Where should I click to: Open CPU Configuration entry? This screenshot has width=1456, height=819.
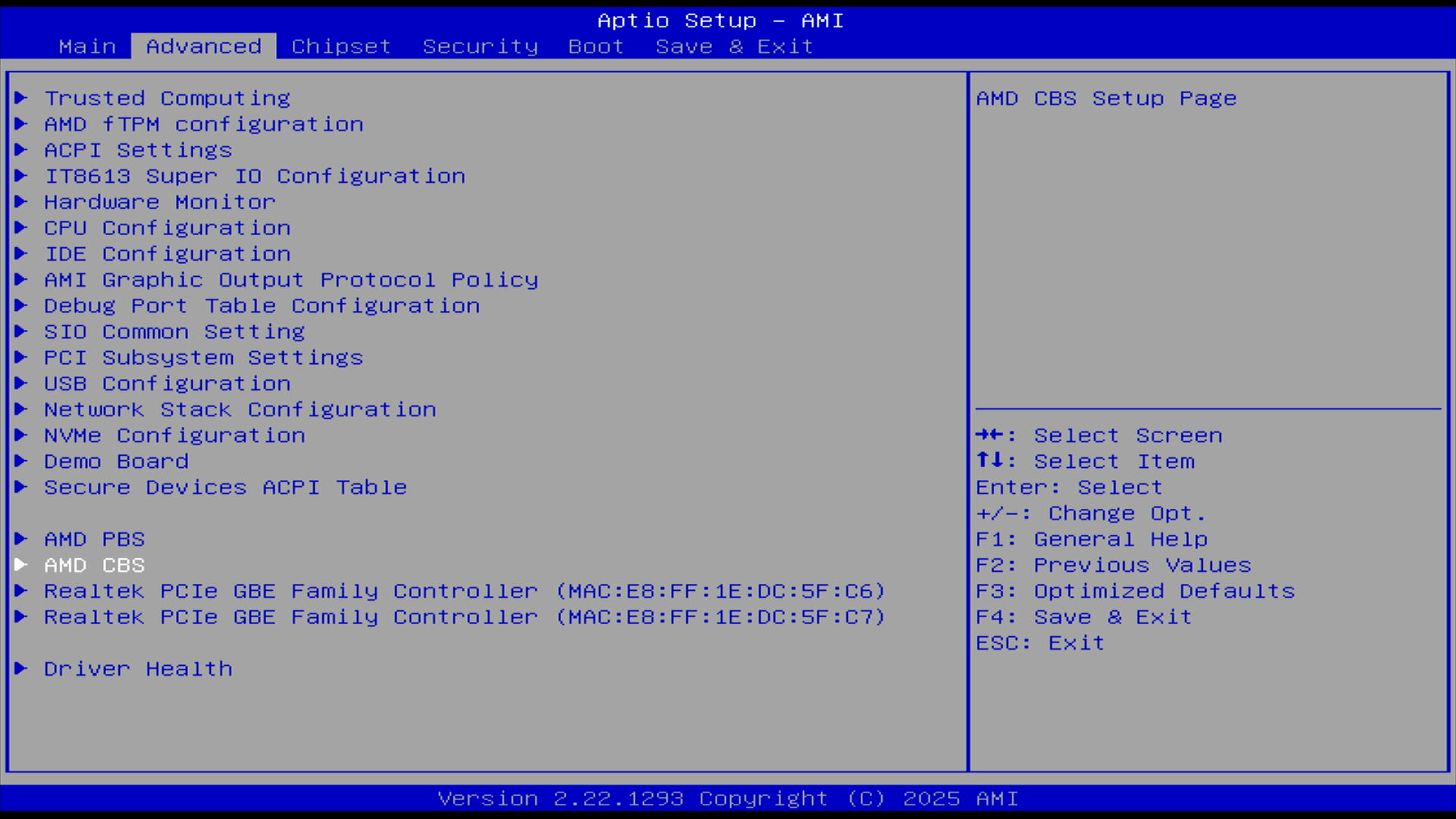point(167,227)
